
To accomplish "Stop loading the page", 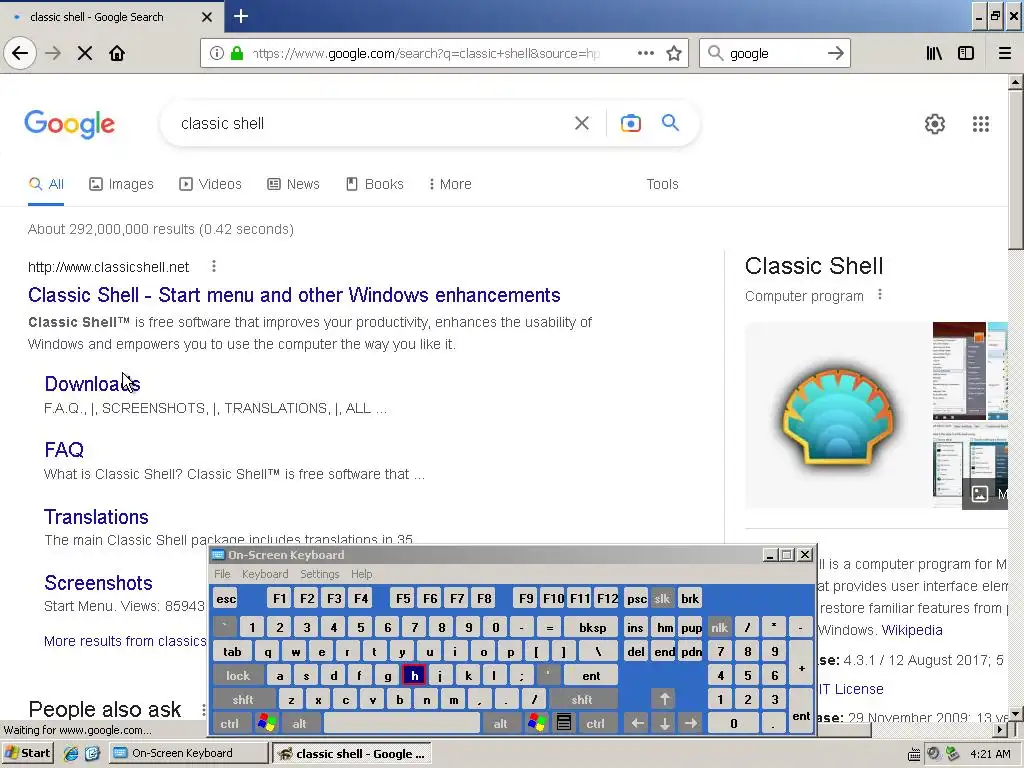I will tap(85, 53).
